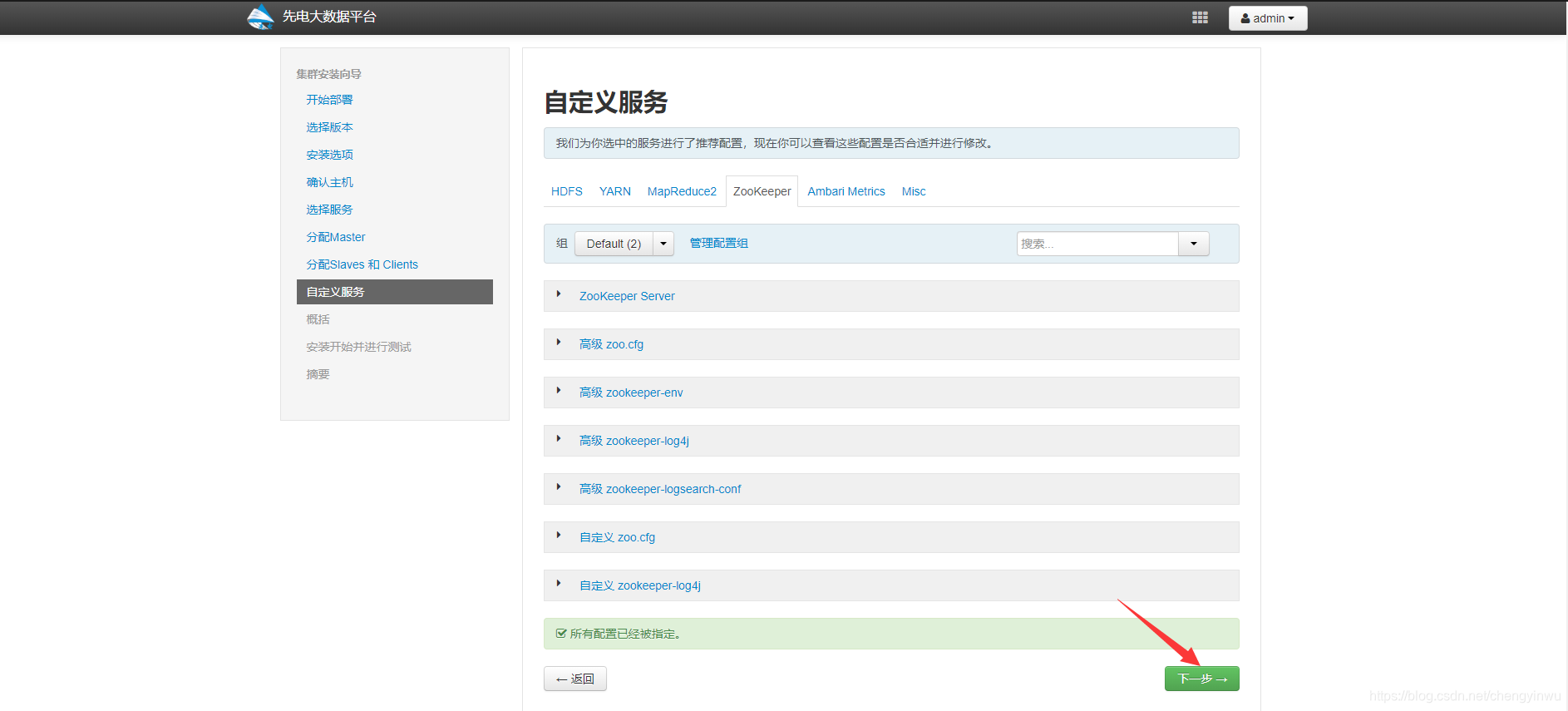Open 管理配置组 link
Screen dimensions: 1568x711
point(719,243)
